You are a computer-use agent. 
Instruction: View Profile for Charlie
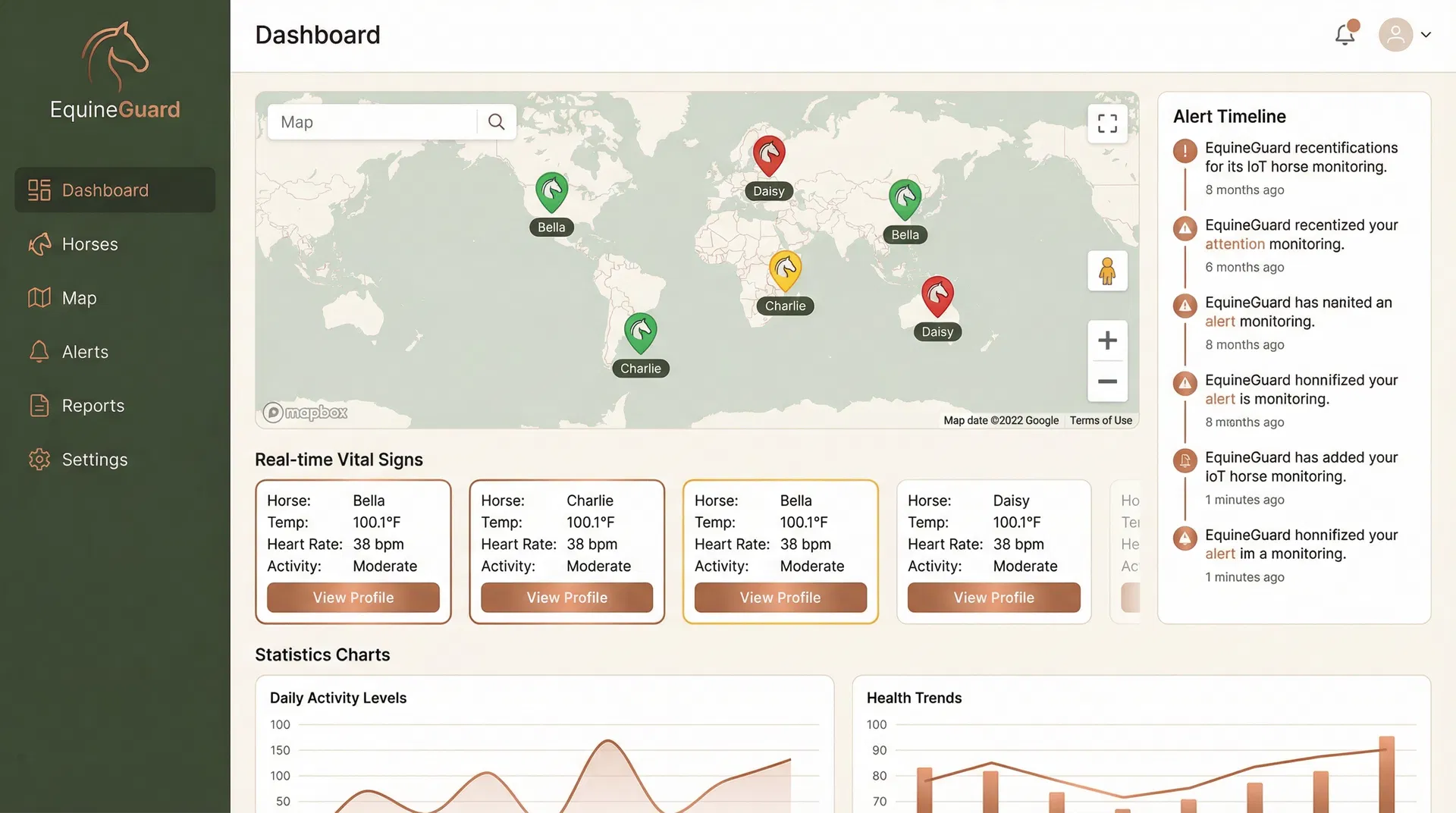566,597
